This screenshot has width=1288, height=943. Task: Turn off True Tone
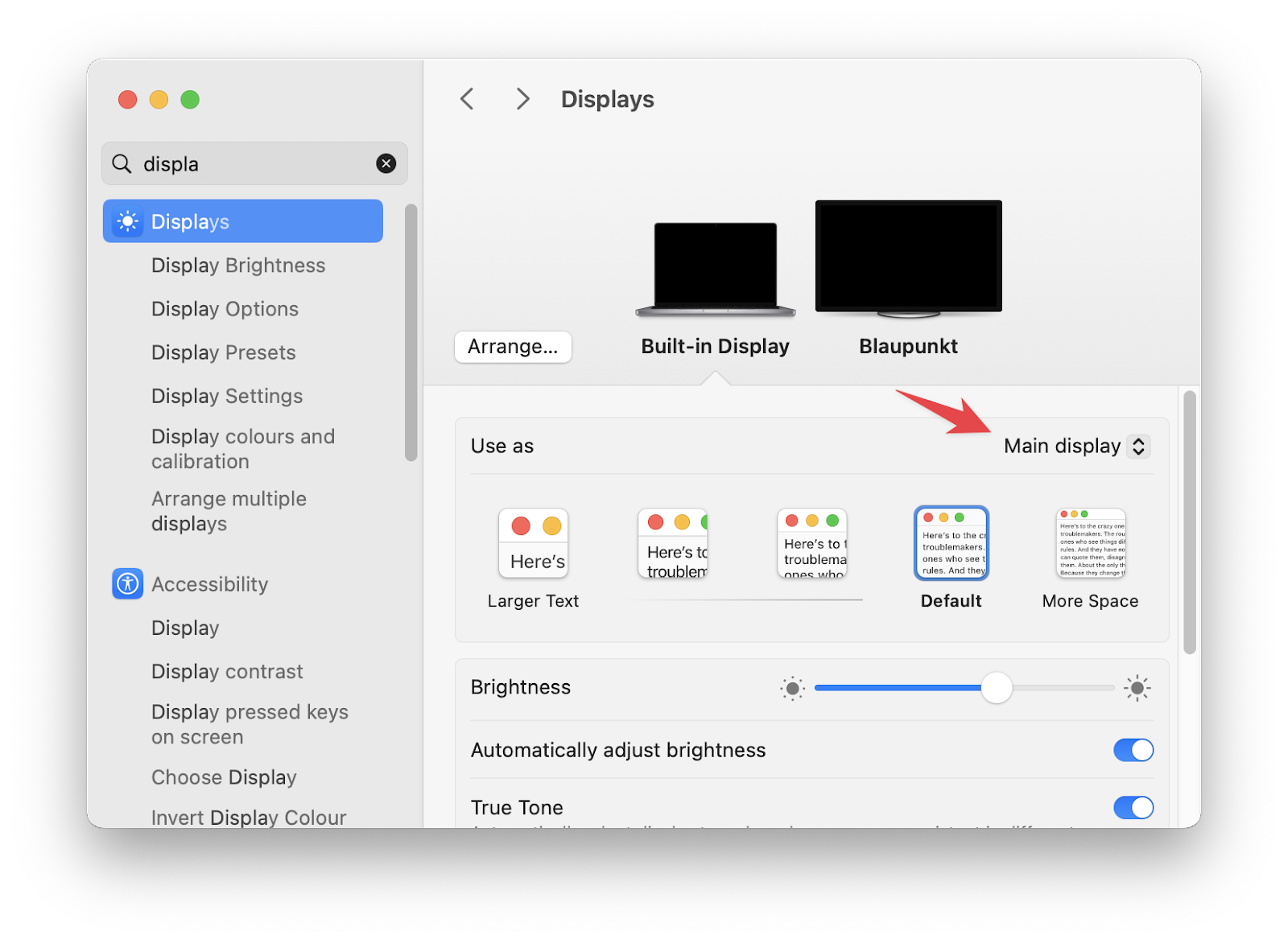pyautogui.click(x=1133, y=807)
